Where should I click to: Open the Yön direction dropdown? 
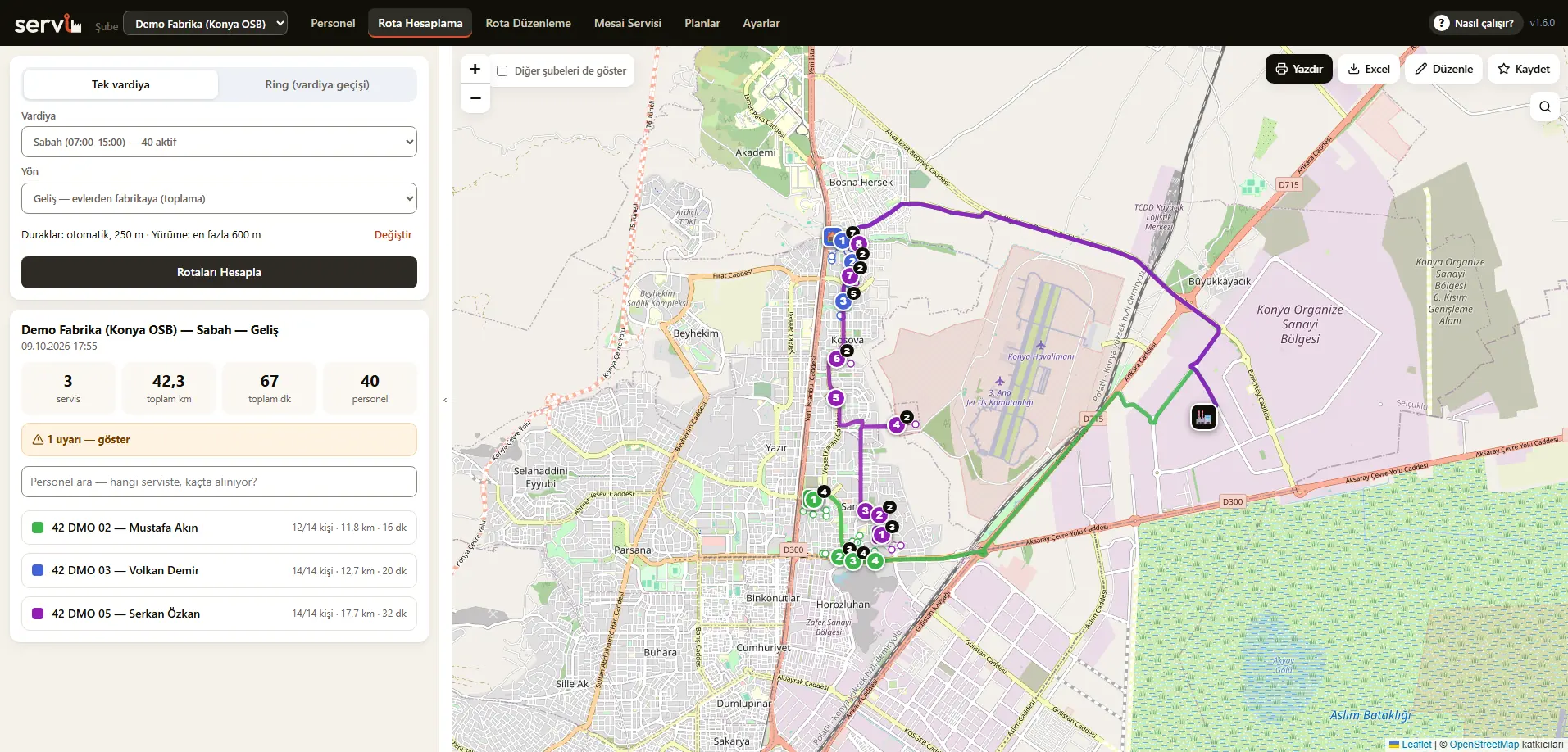219,198
